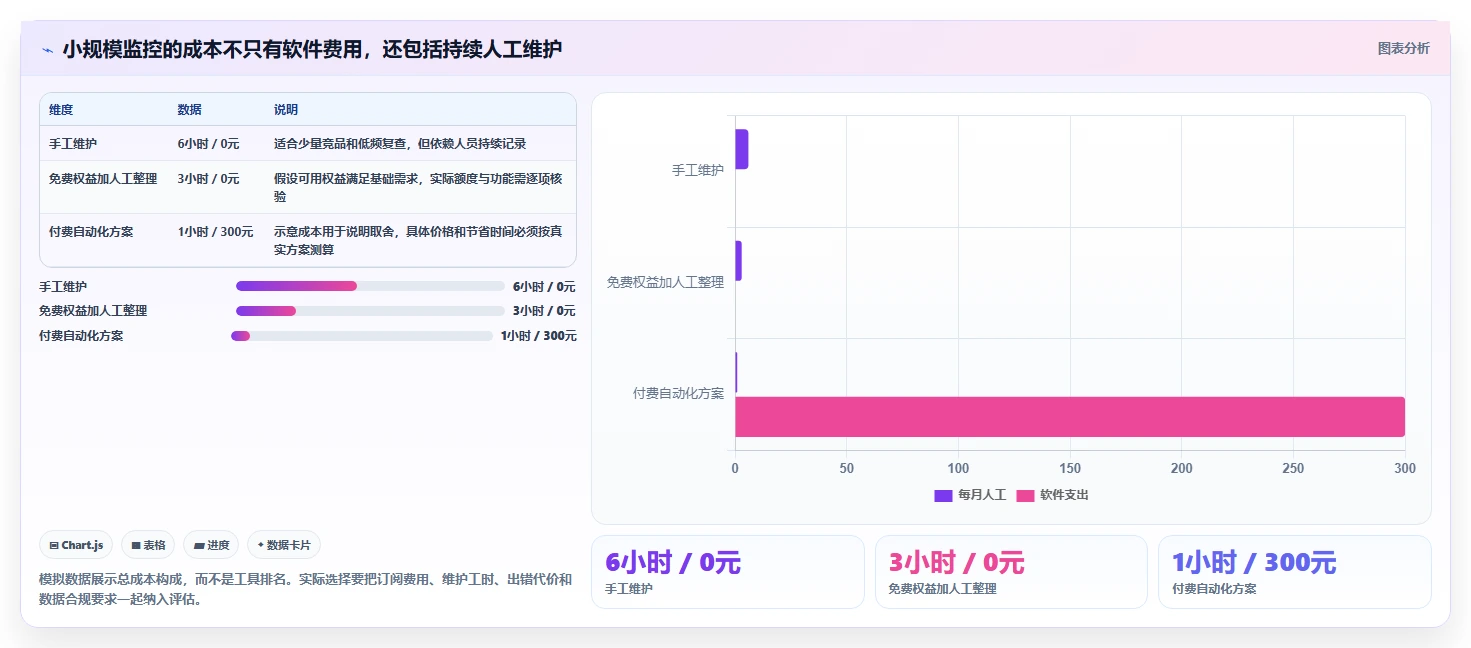1471x648 pixels.
Task: Open the 3小时 / 0元 data card
Action: 1011,572
